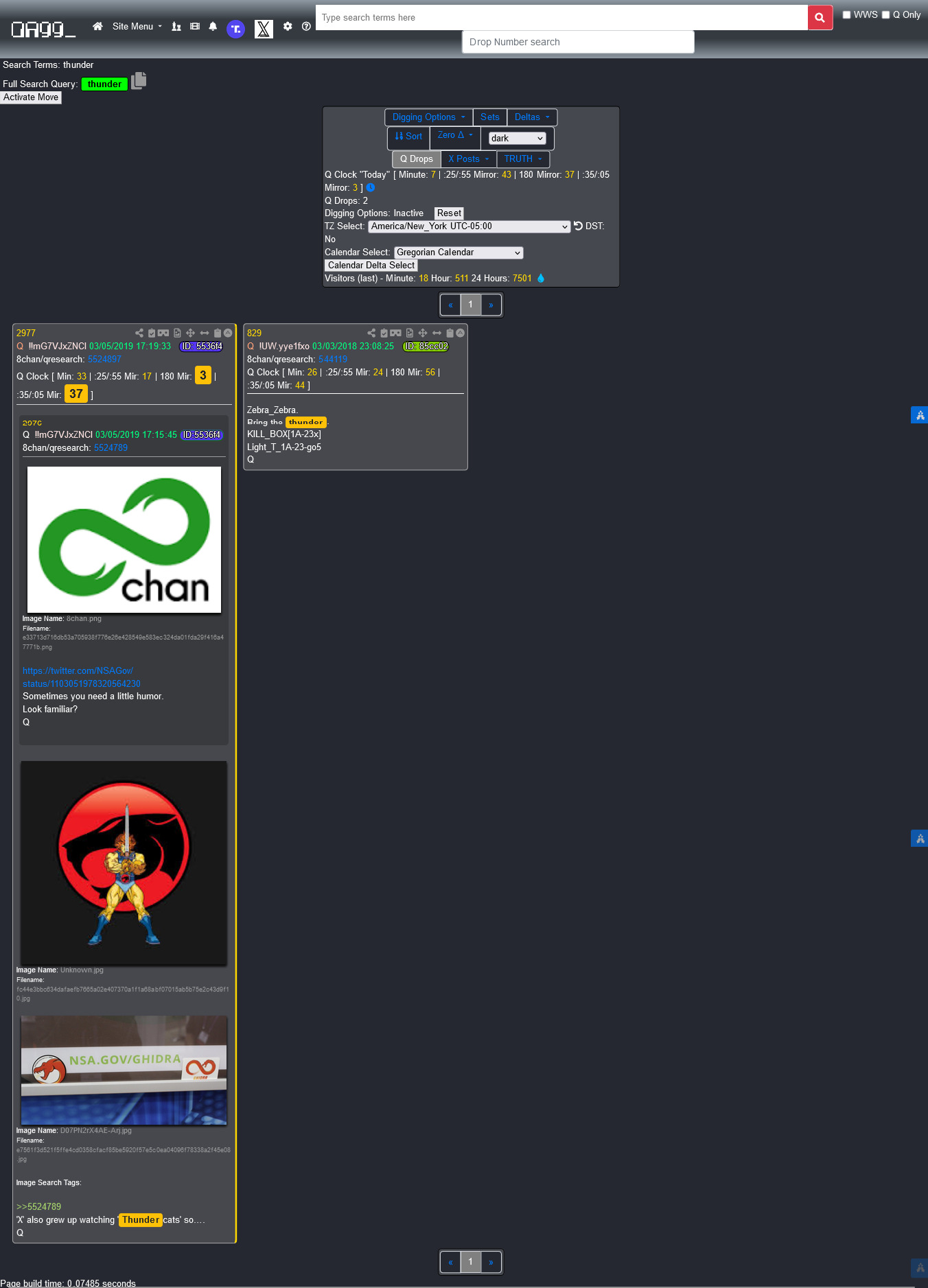Image resolution: width=928 pixels, height=1288 pixels.
Task: Click the Calendar Delta Select button
Action: tap(371, 266)
